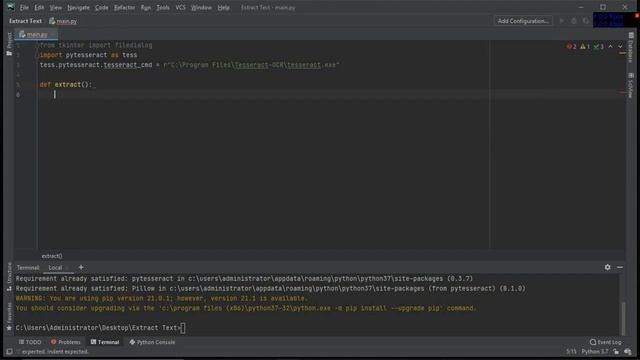Click line number 6 in gutter
Viewport: 640px width, 360px height.
pos(18,94)
